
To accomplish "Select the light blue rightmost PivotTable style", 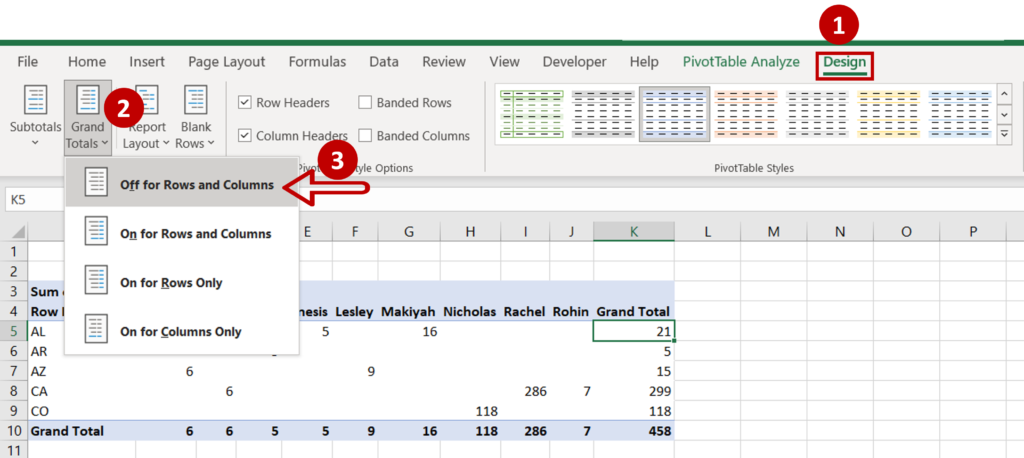I will (x=959, y=113).
